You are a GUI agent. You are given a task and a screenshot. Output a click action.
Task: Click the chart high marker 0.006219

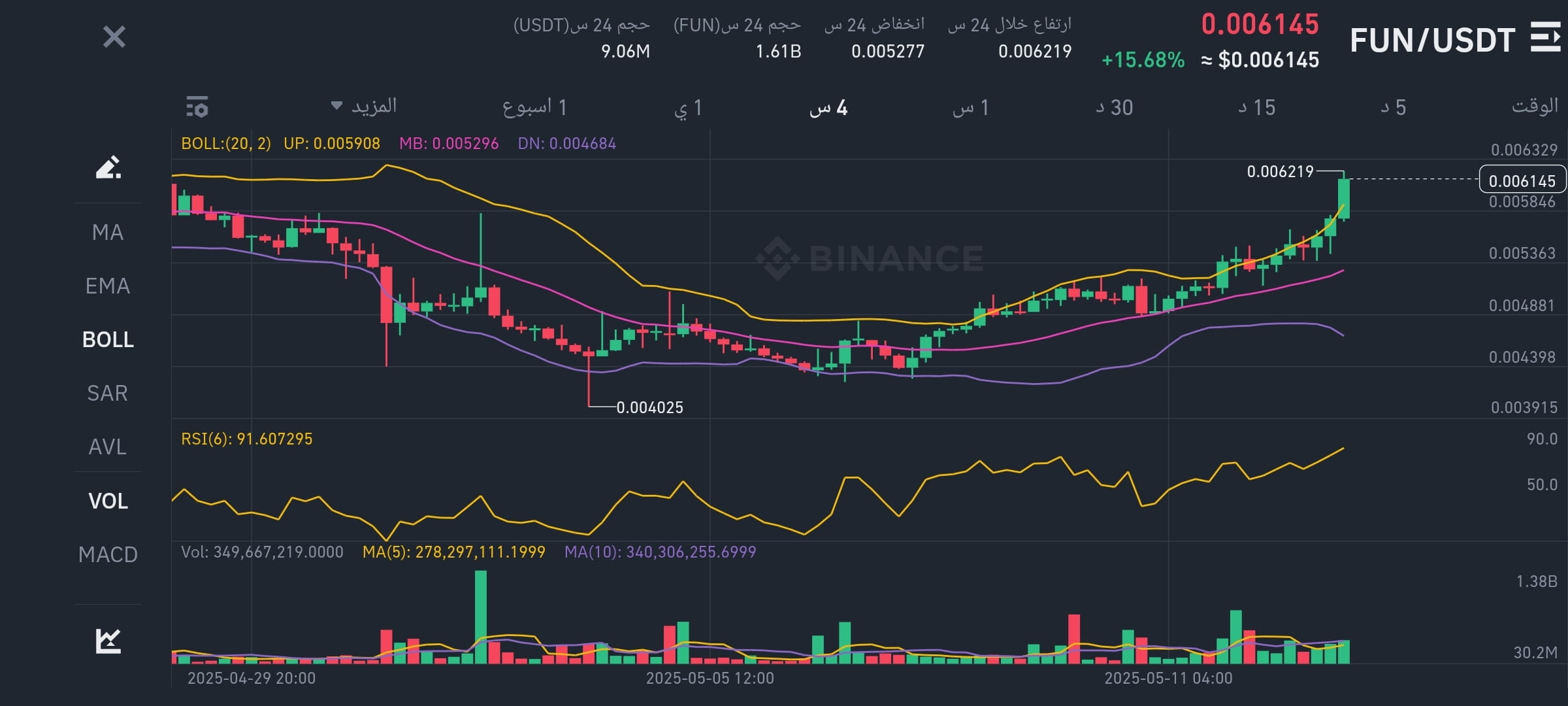(1280, 171)
